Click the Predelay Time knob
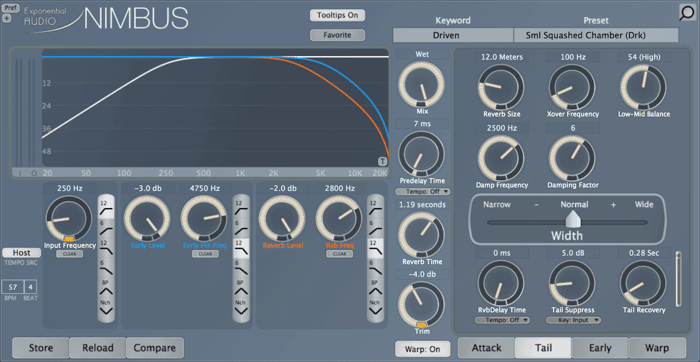 (x=421, y=154)
